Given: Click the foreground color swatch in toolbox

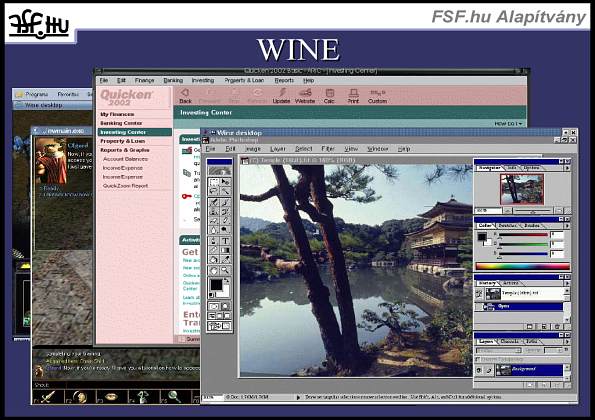Looking at the screenshot, I should point(216,284).
